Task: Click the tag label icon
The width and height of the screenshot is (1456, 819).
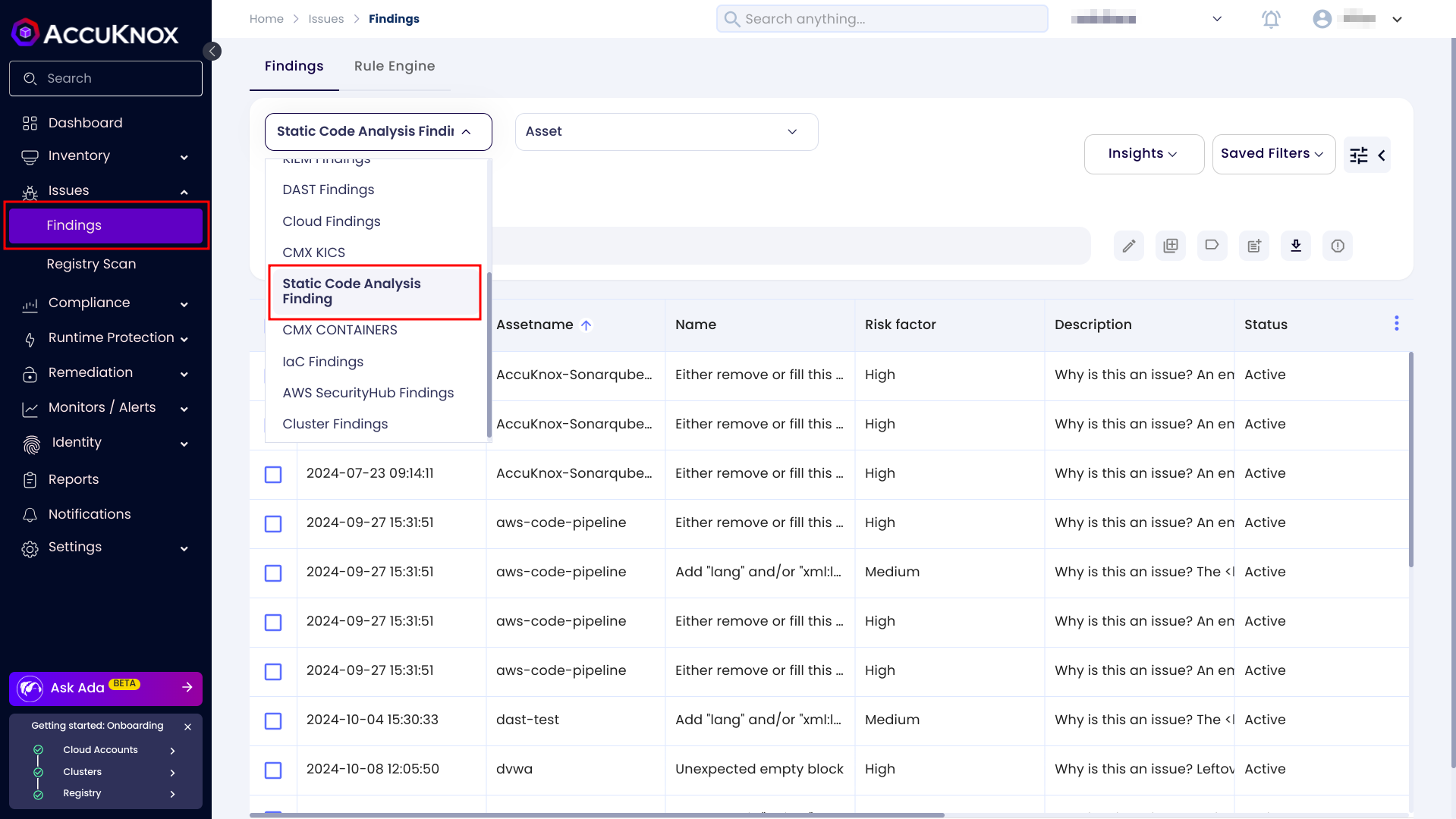Action: (1212, 246)
